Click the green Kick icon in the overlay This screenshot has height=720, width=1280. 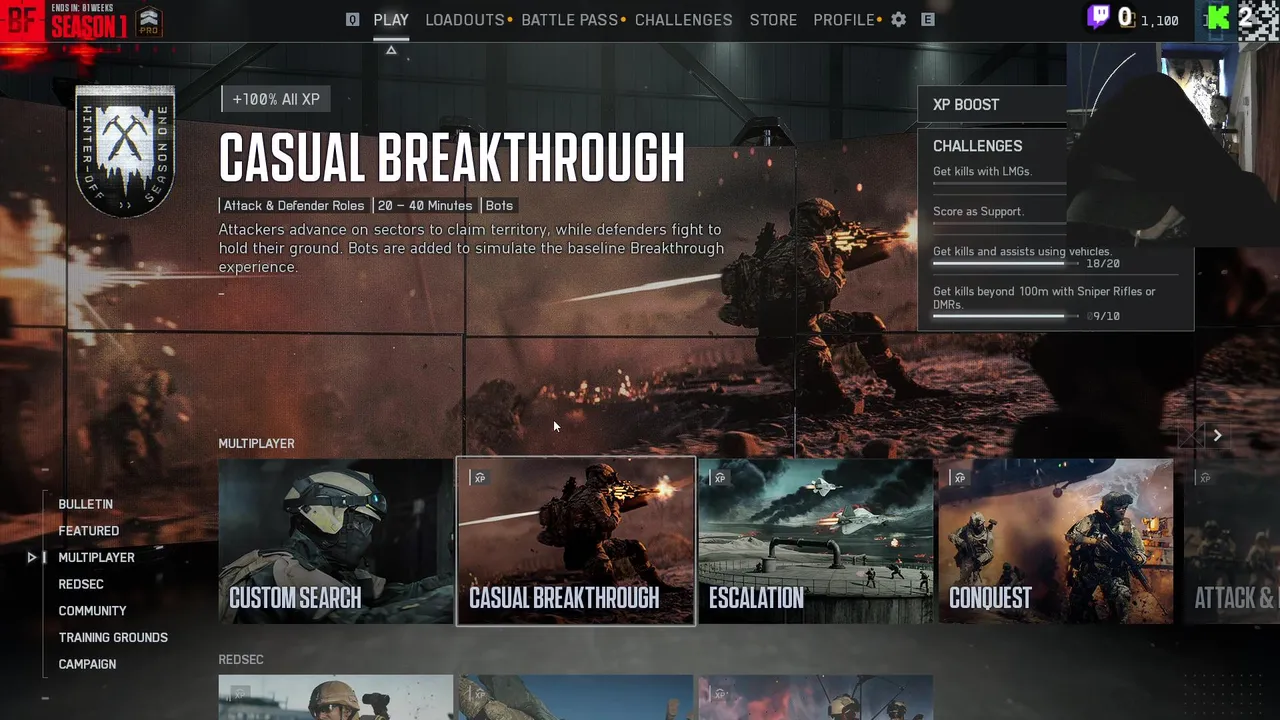[1218, 18]
